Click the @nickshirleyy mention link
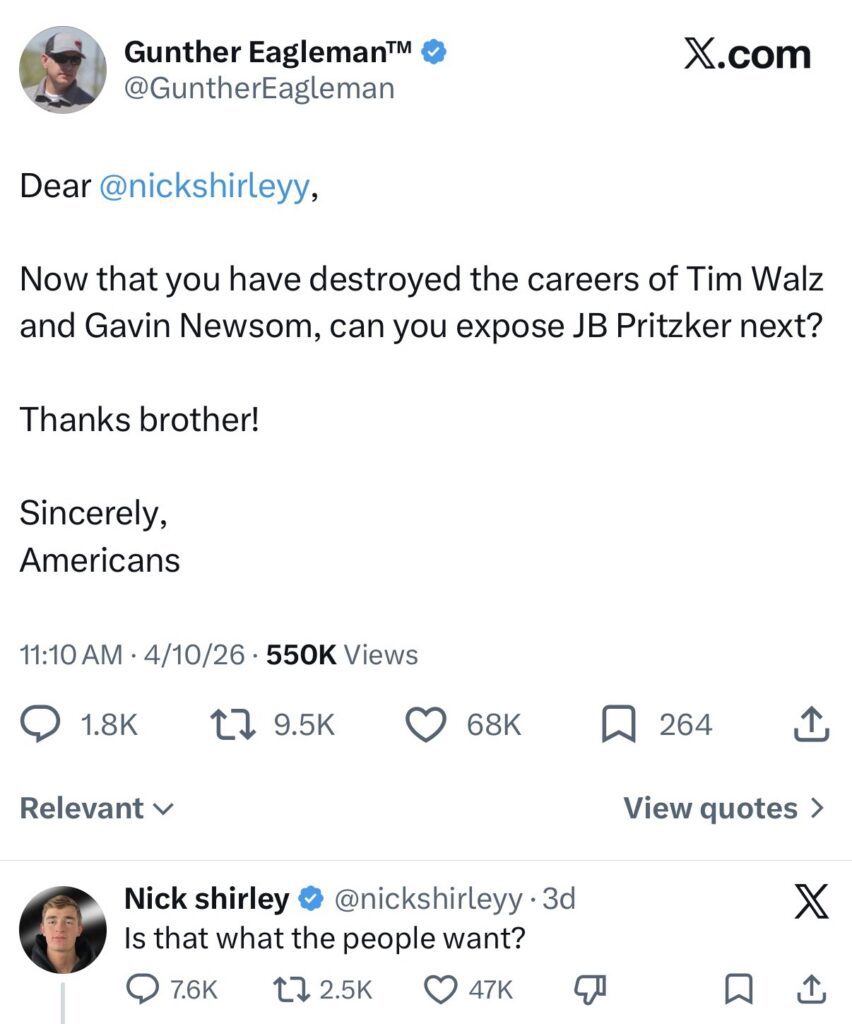 pyautogui.click(x=205, y=187)
